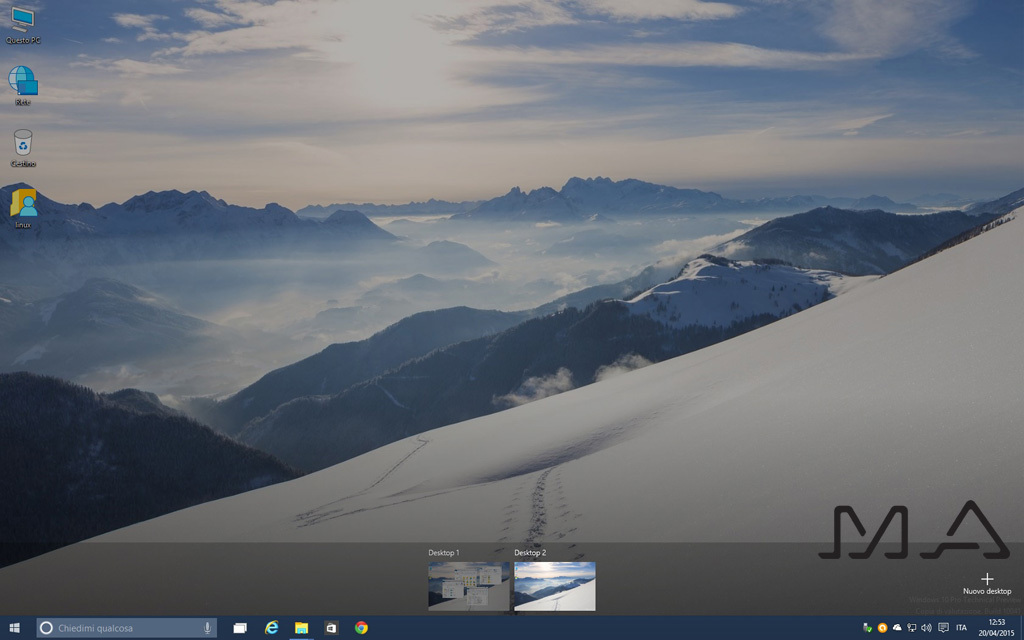Change input language via ITA indicator
This screenshot has width=1024, height=640.
(961, 628)
